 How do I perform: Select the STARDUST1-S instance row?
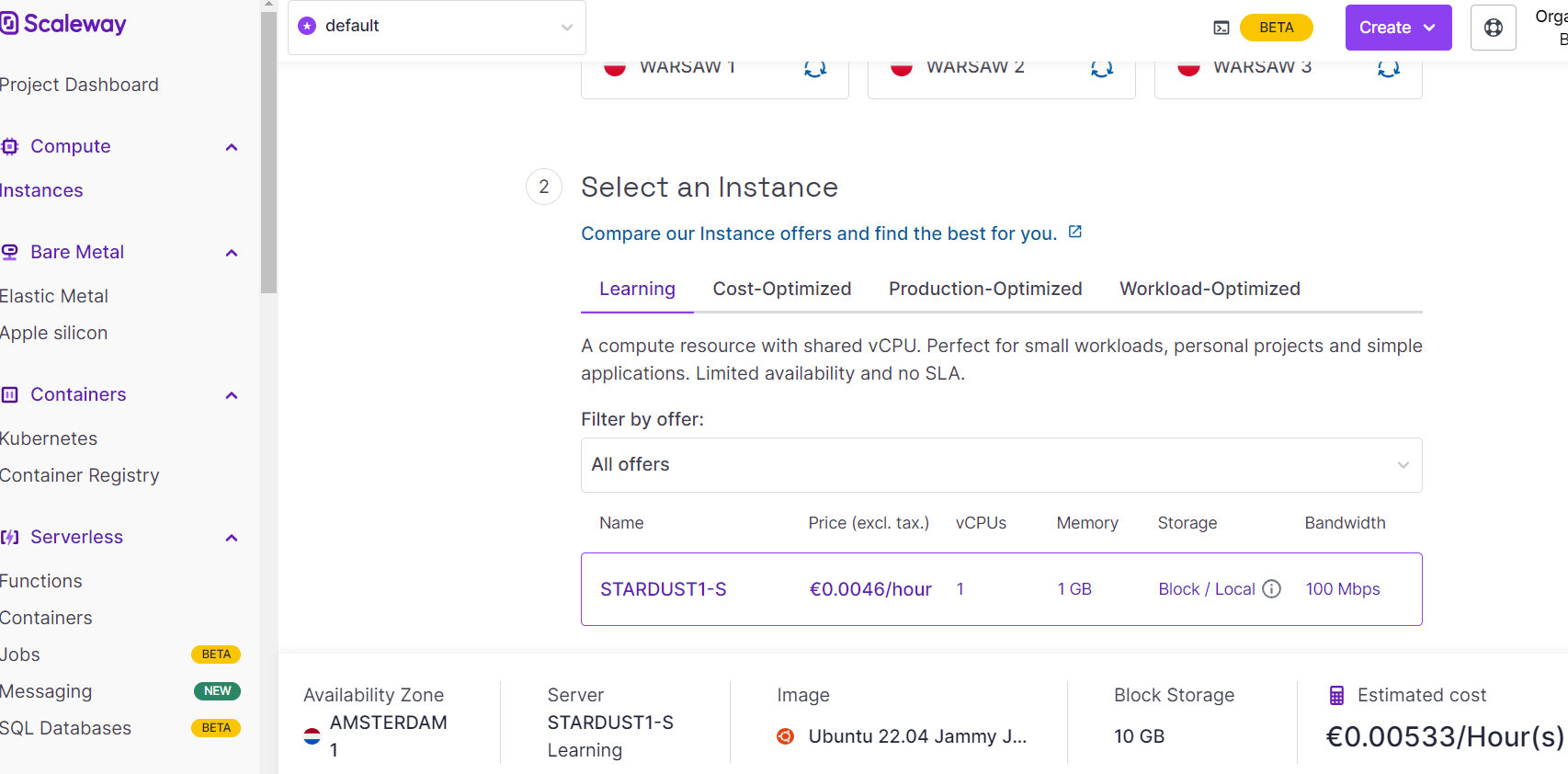(x=1002, y=589)
